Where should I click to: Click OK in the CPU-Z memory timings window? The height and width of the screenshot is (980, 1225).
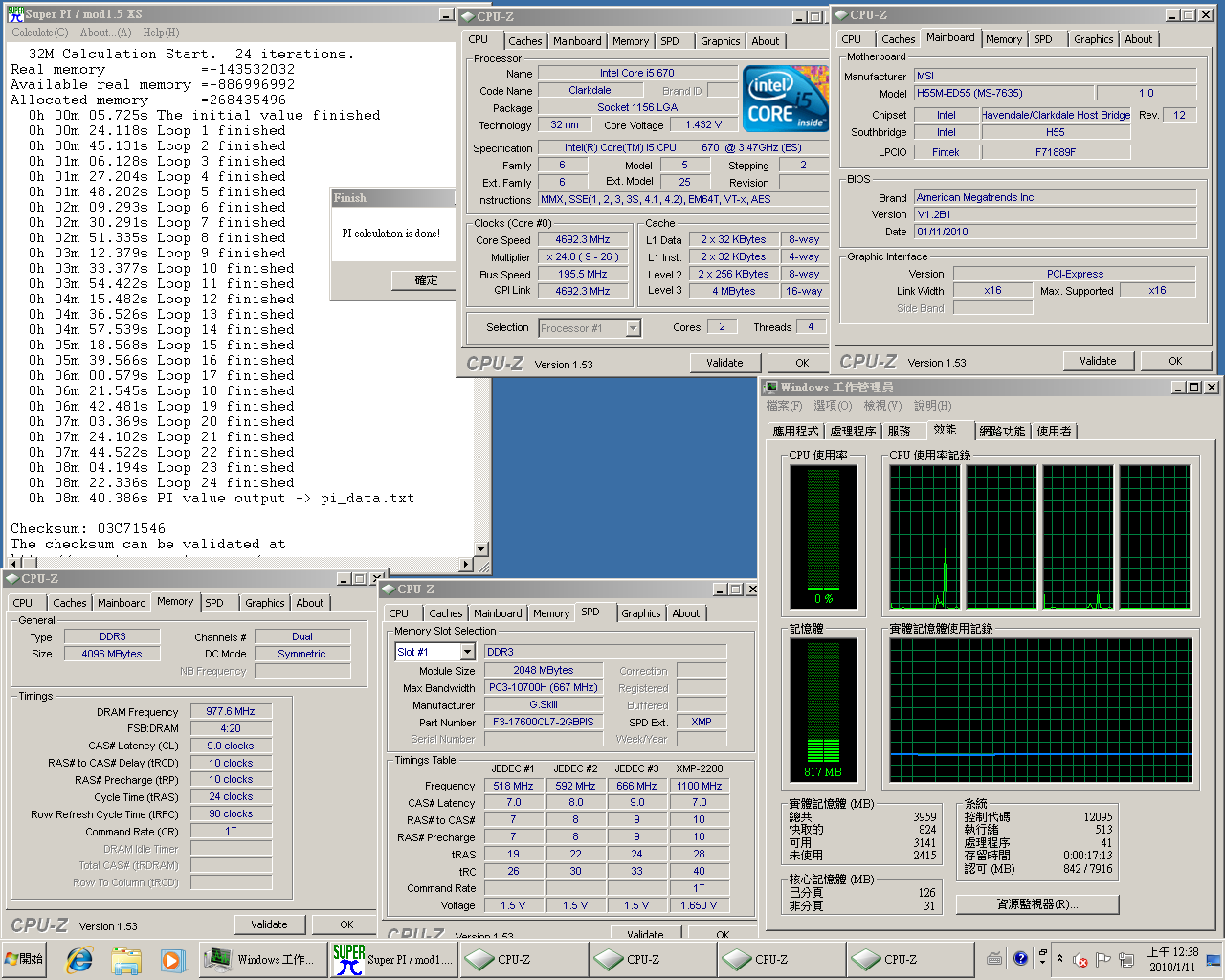pyautogui.click(x=346, y=924)
